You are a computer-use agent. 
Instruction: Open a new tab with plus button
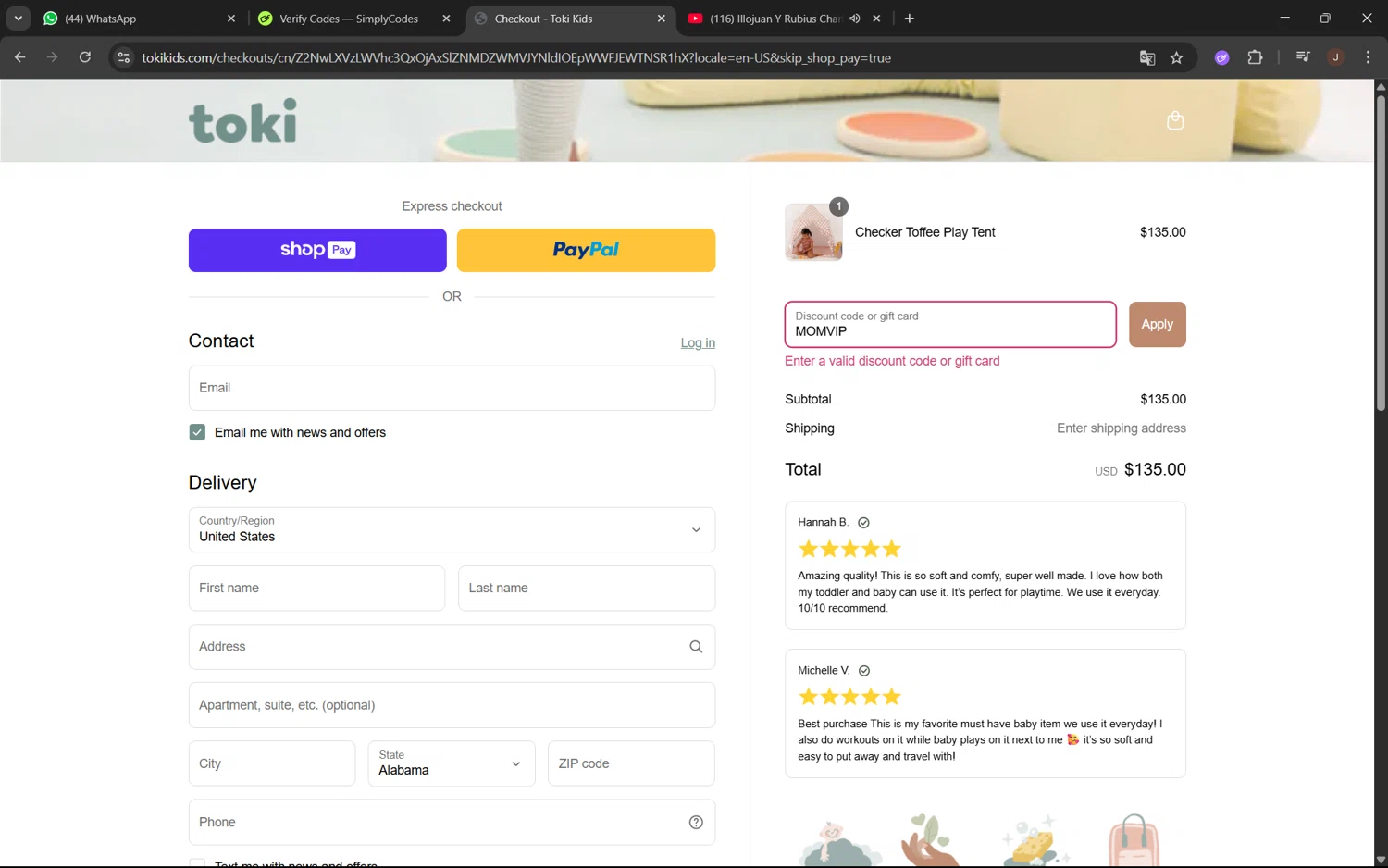909,19
